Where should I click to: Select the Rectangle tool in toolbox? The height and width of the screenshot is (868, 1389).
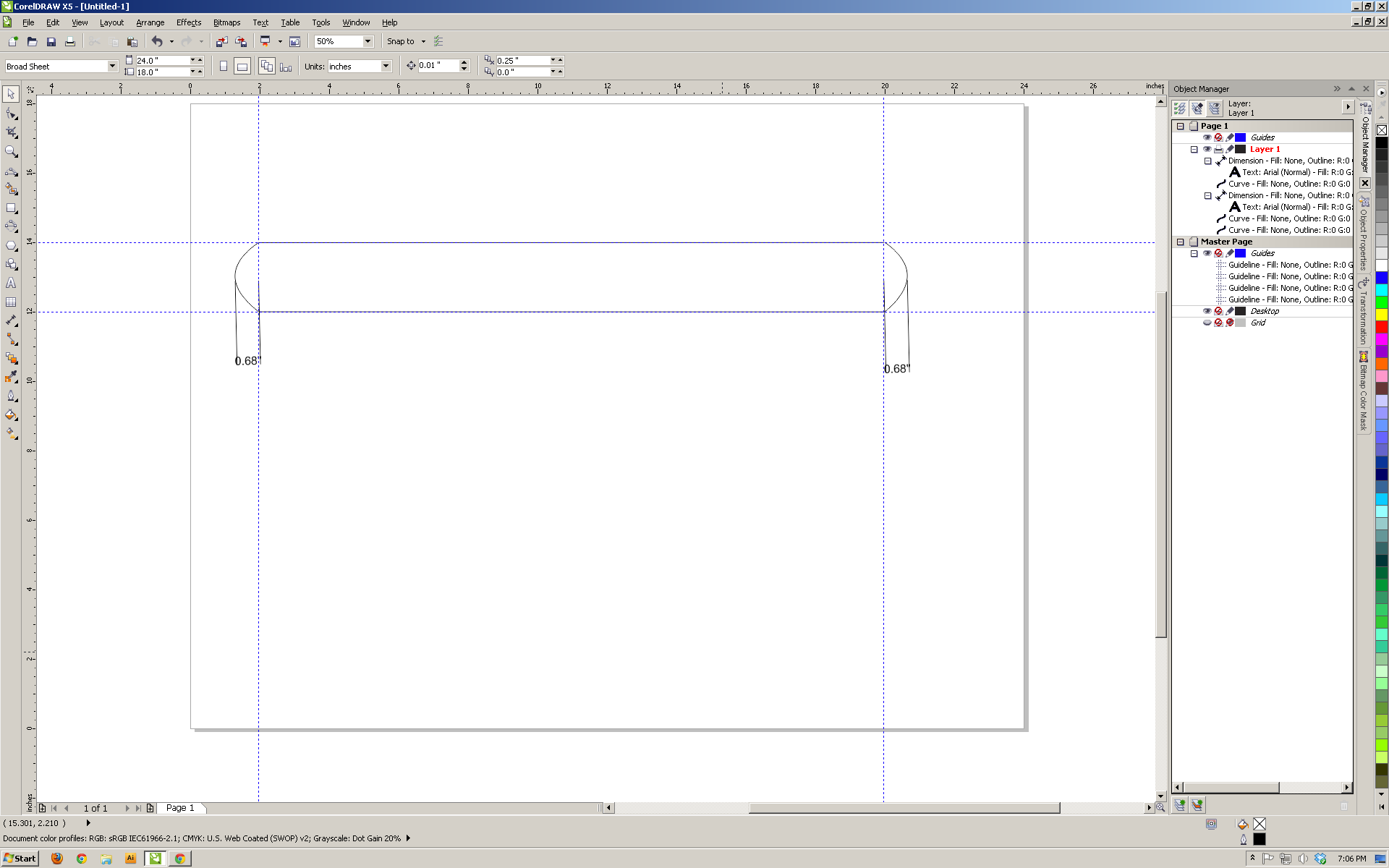[x=11, y=208]
